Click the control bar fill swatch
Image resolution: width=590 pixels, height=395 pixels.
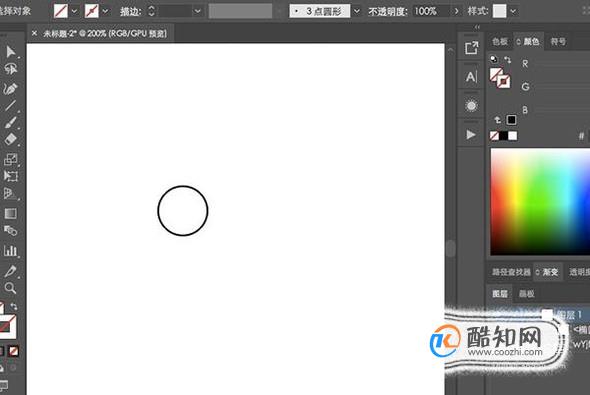pyautogui.click(x=61, y=11)
